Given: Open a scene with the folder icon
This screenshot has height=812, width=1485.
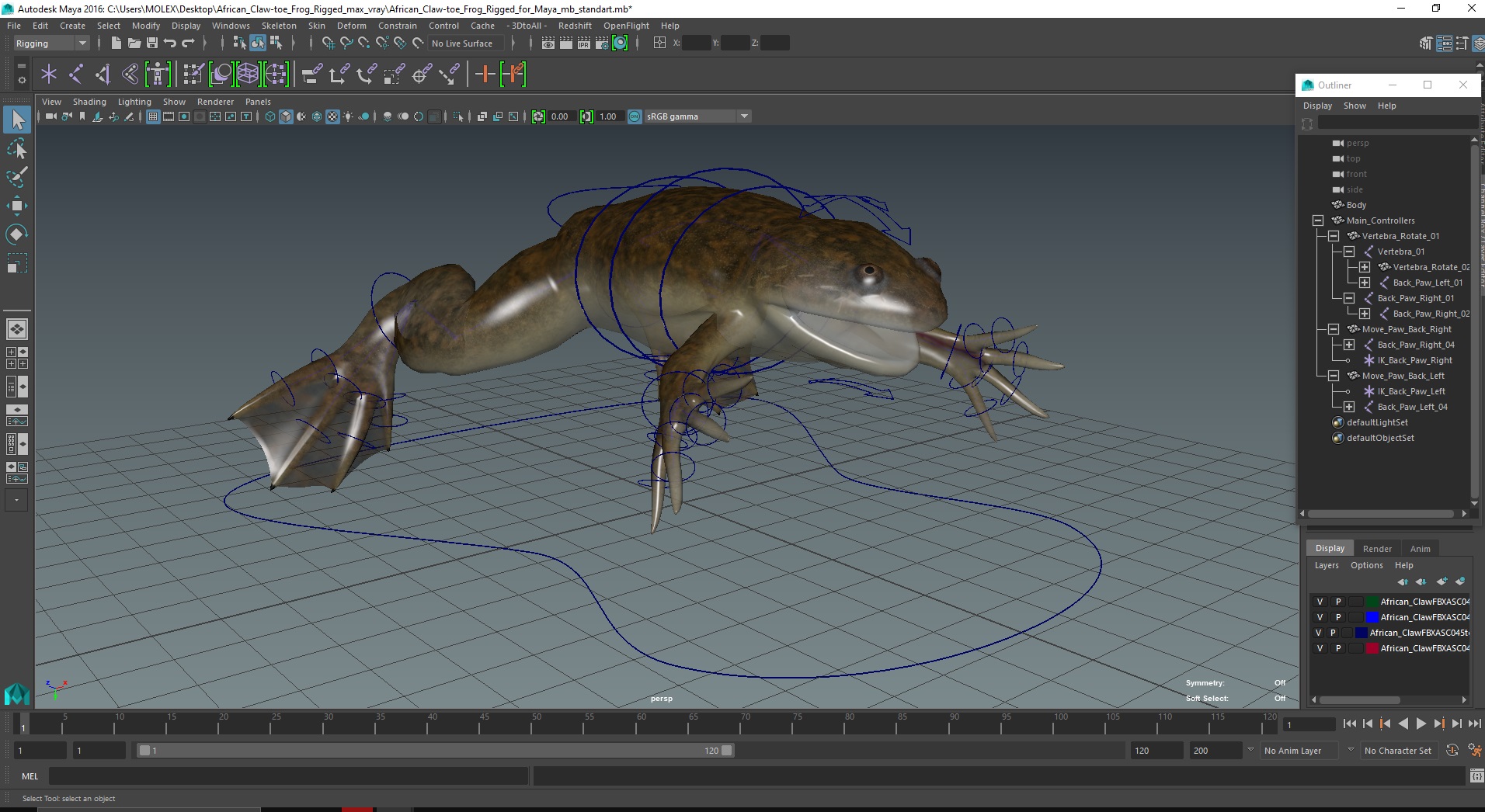Looking at the screenshot, I should (x=134, y=43).
